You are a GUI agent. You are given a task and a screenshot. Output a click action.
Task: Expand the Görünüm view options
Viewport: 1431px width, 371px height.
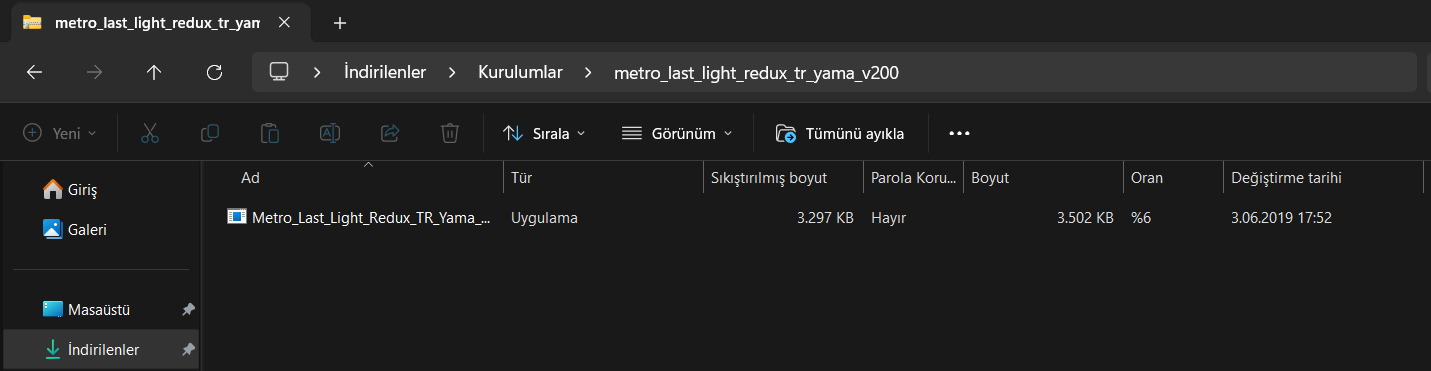point(677,133)
